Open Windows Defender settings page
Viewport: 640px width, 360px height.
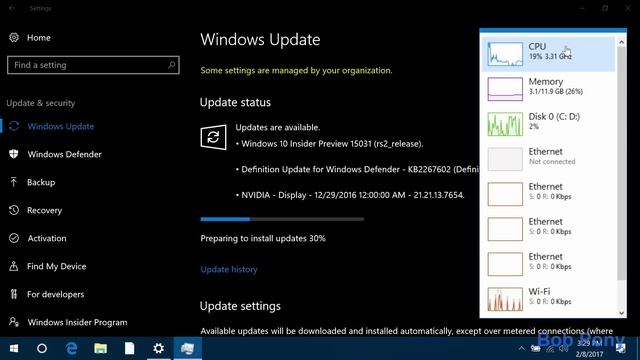coord(64,154)
